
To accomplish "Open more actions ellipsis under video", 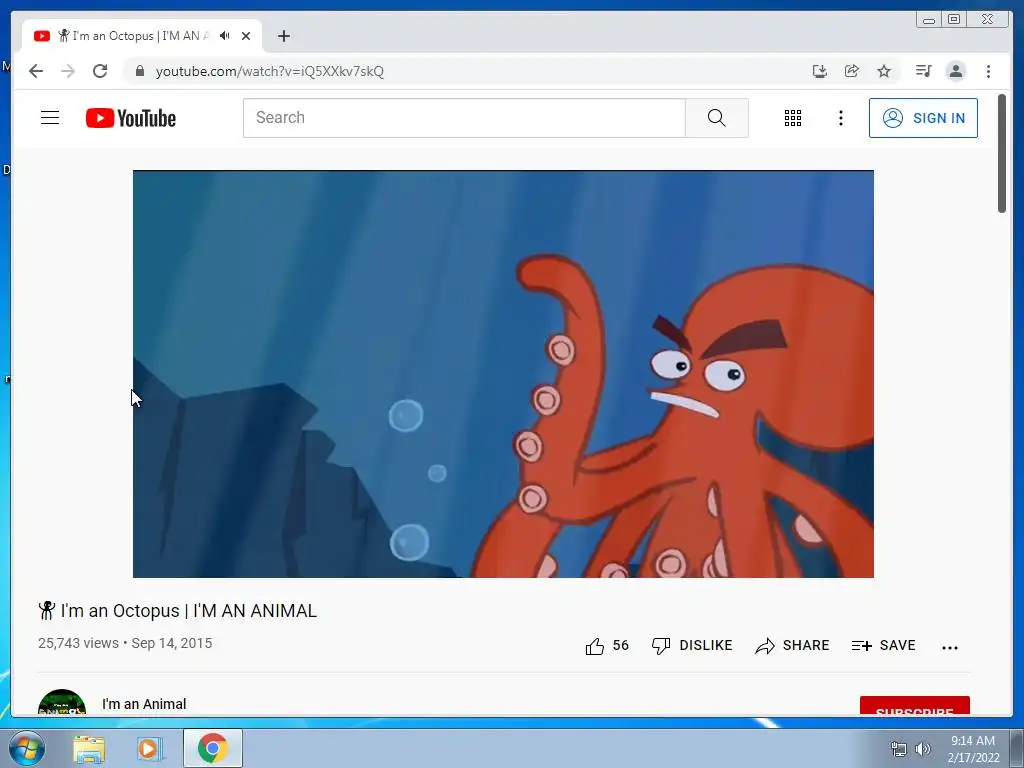I will 950,647.
